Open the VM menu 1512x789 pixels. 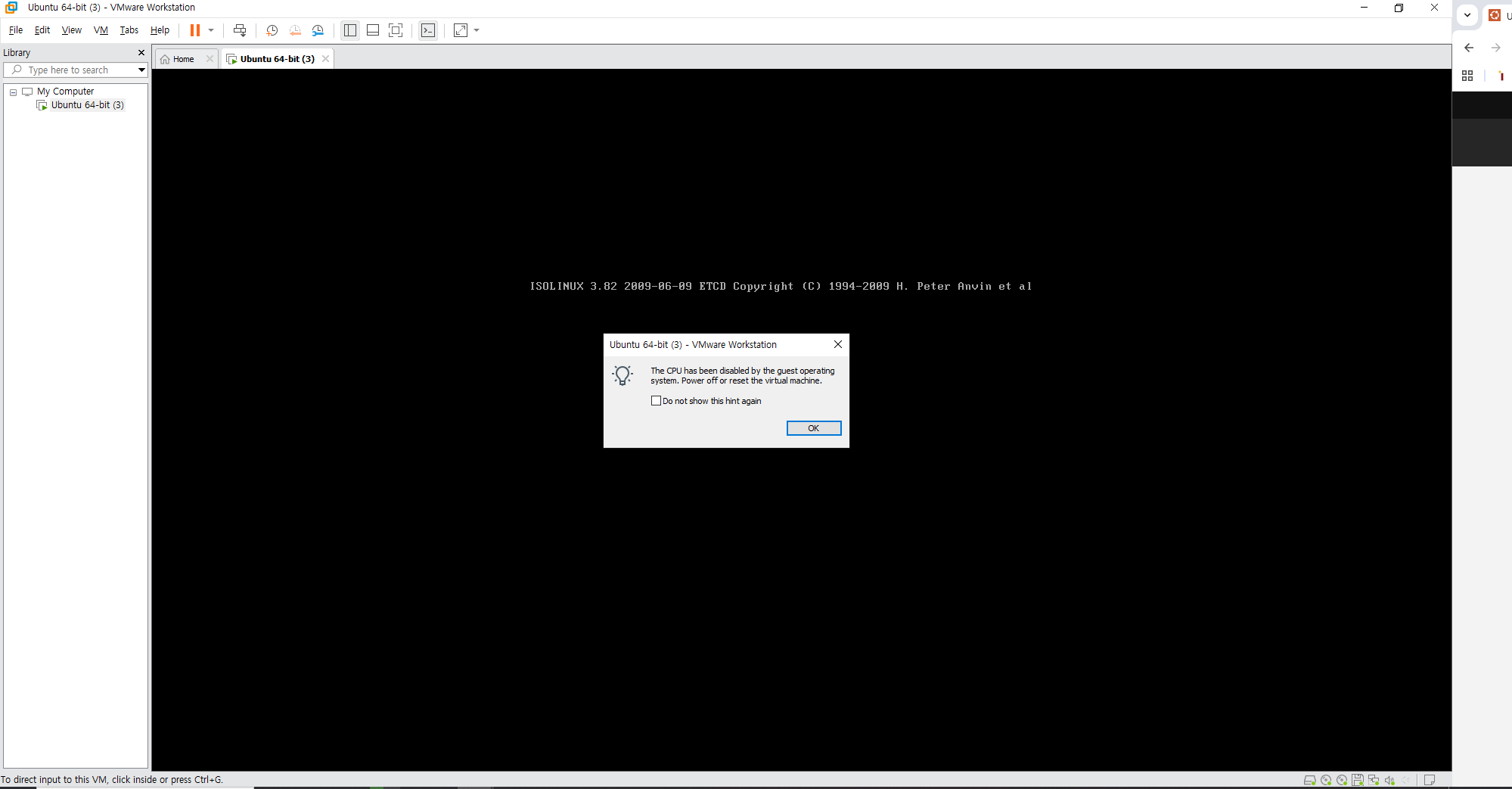pyautogui.click(x=101, y=30)
